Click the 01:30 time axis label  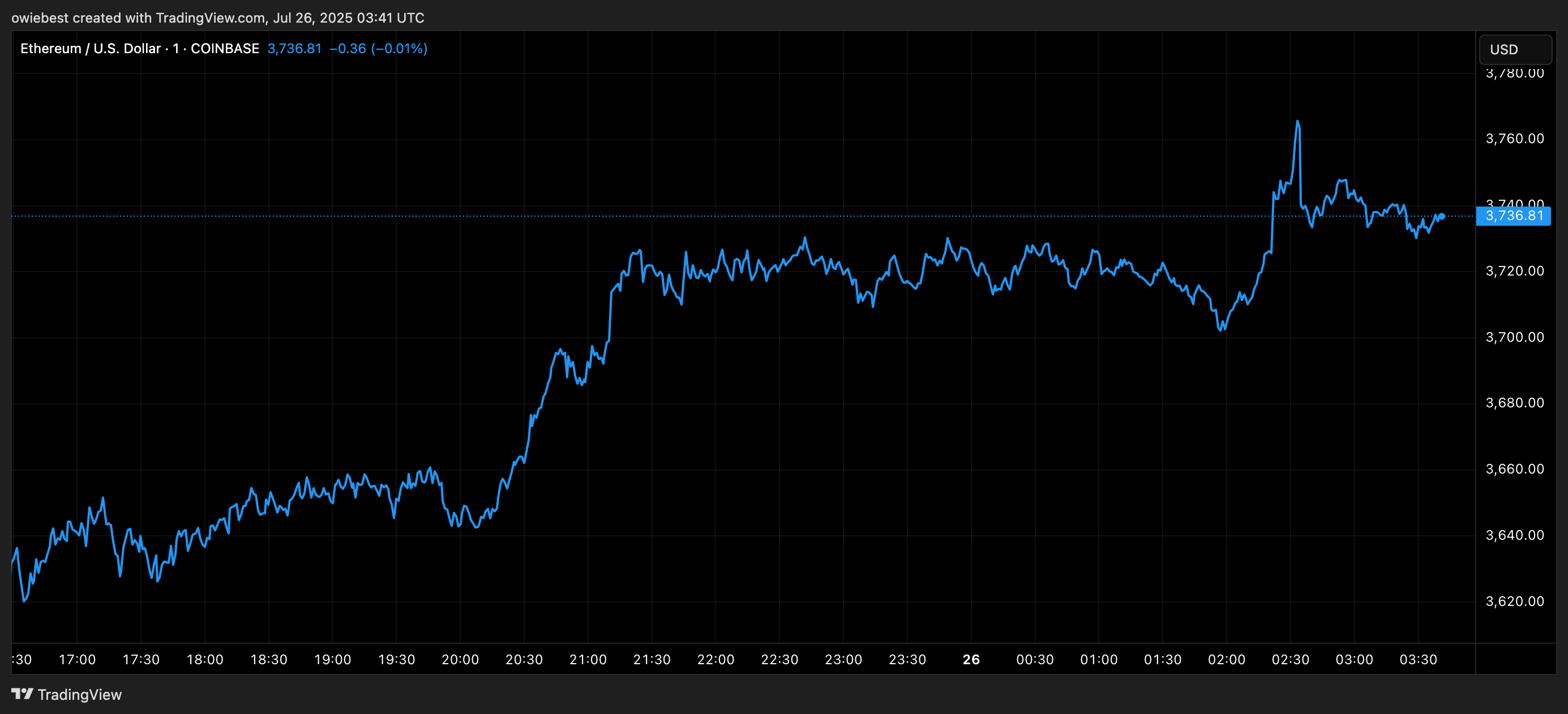pyautogui.click(x=1163, y=659)
